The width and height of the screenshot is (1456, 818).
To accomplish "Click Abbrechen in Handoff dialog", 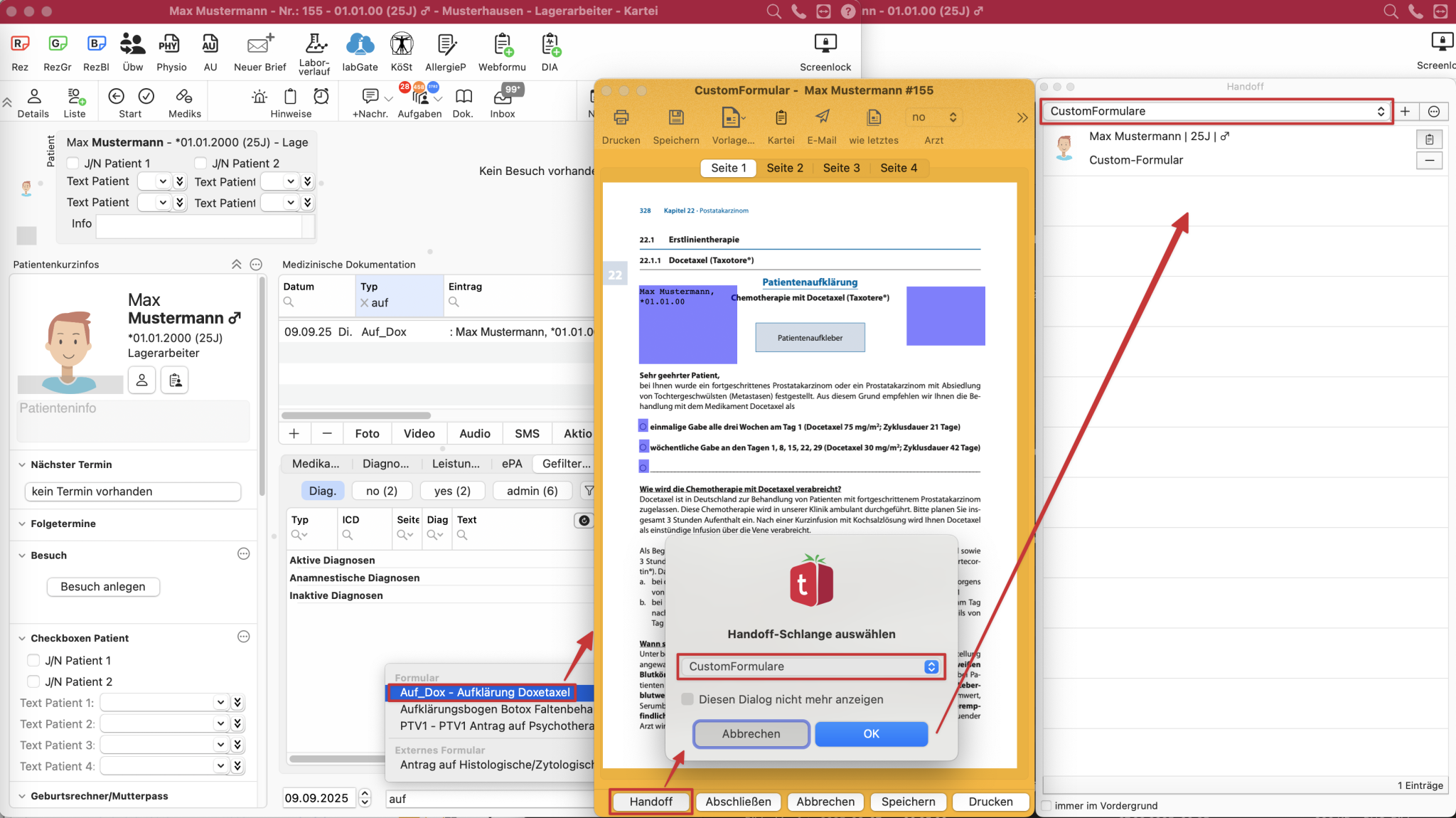I will 751,733.
